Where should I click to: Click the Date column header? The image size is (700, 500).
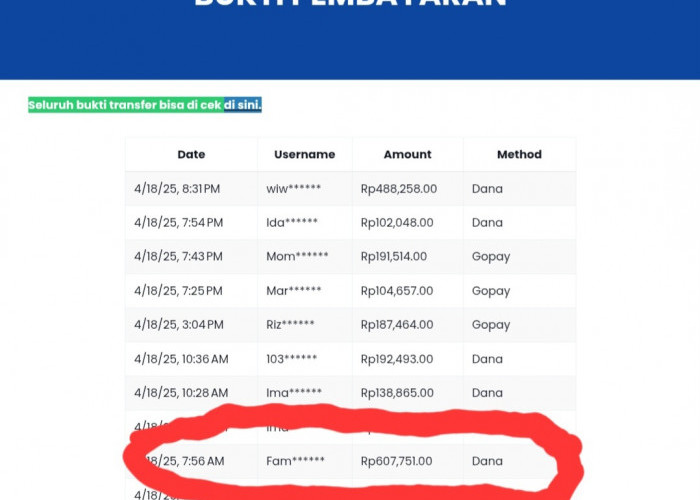click(191, 154)
